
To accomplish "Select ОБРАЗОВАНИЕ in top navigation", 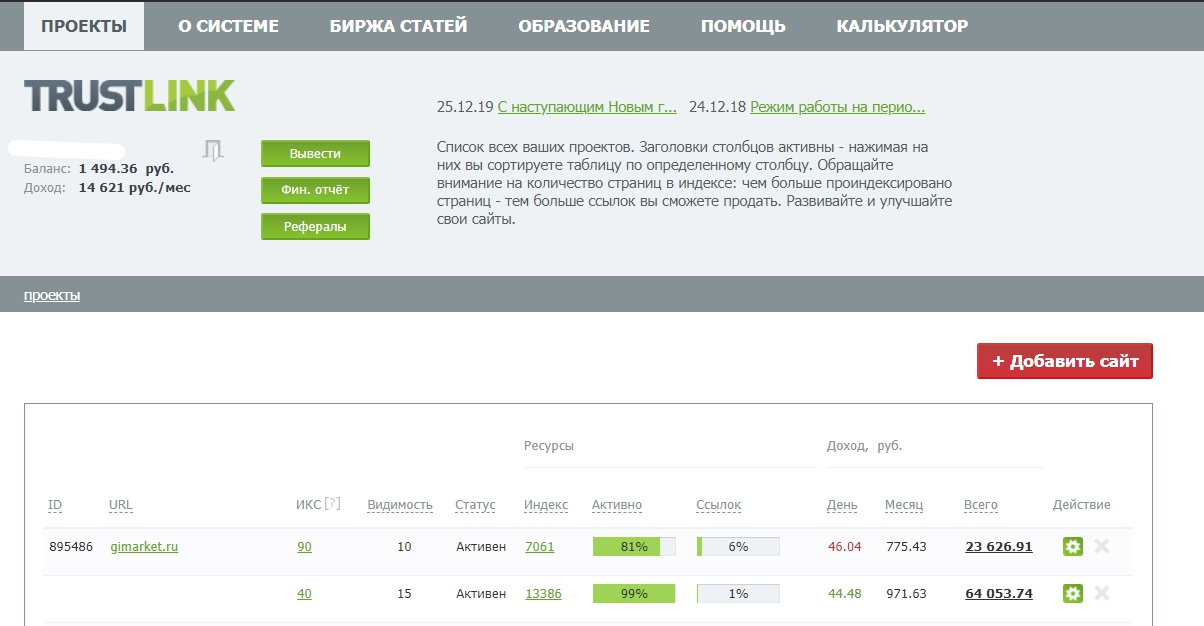I will (x=584, y=26).
